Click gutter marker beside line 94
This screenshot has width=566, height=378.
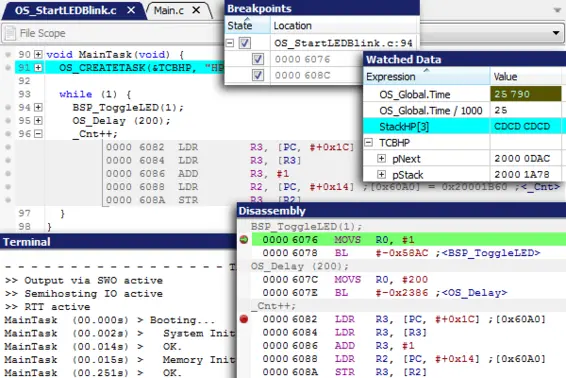click(x=8, y=108)
